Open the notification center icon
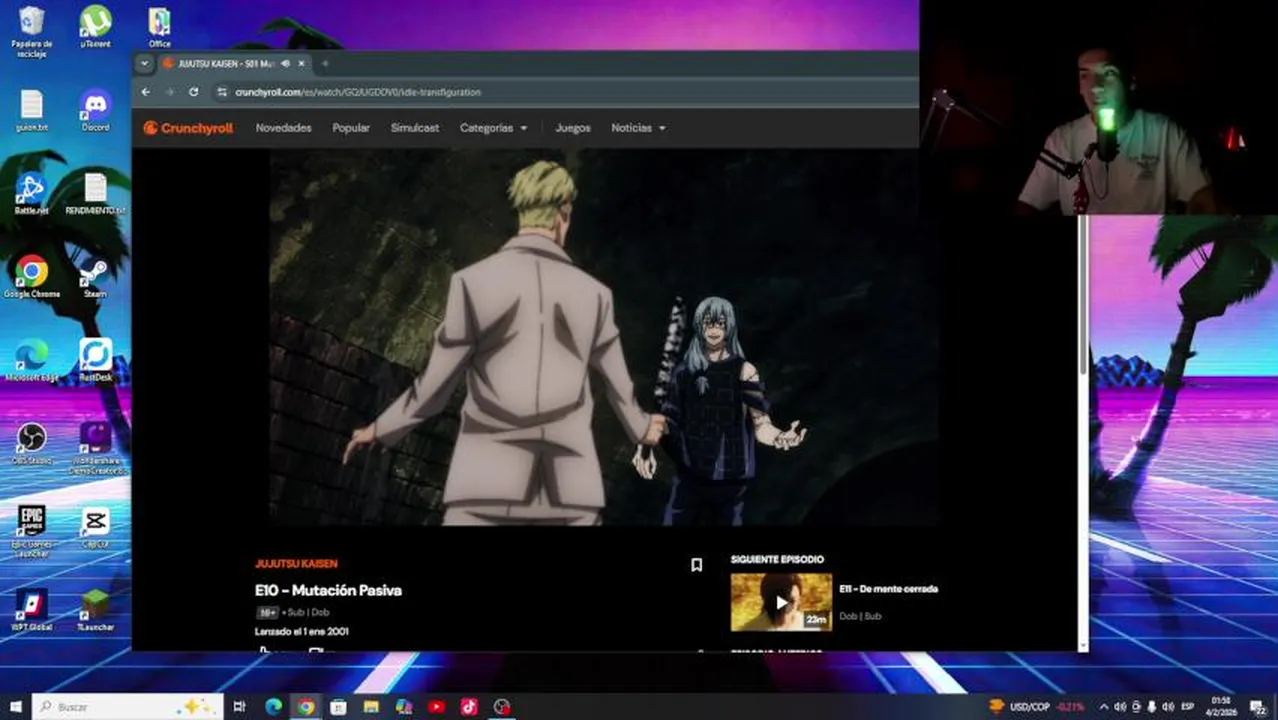The height and width of the screenshot is (720, 1278). (1259, 707)
